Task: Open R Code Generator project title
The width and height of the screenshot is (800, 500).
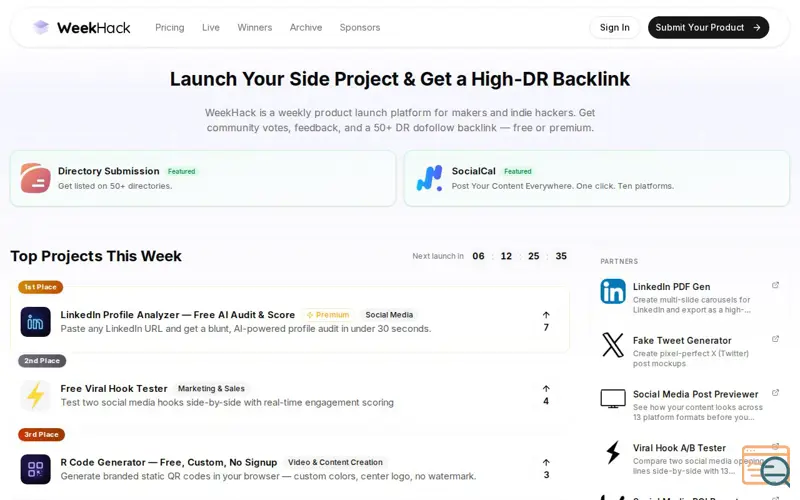Action: pyautogui.click(x=168, y=462)
